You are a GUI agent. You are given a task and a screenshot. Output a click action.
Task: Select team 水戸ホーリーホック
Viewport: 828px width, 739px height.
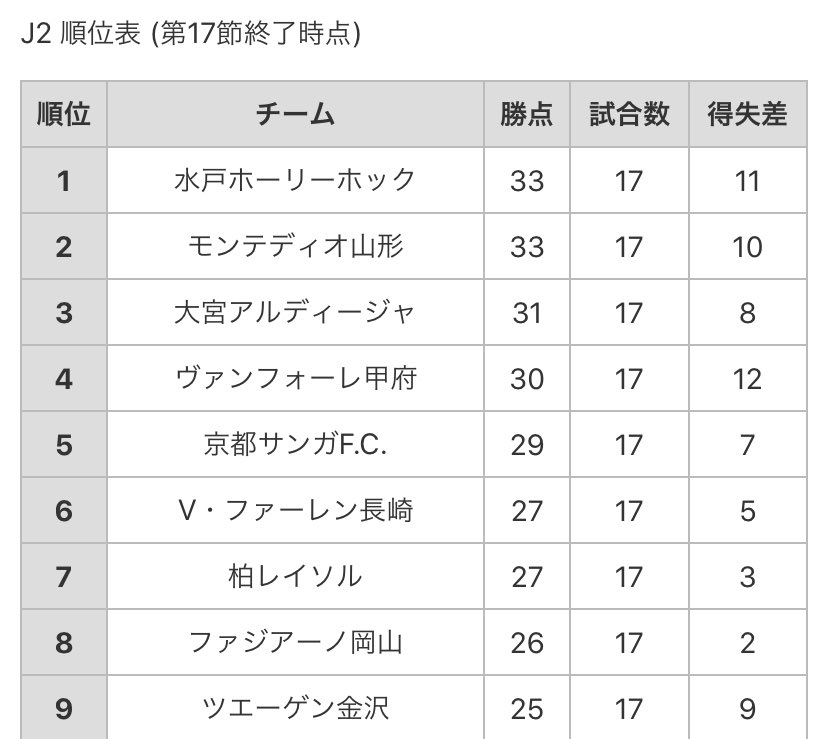click(x=295, y=180)
